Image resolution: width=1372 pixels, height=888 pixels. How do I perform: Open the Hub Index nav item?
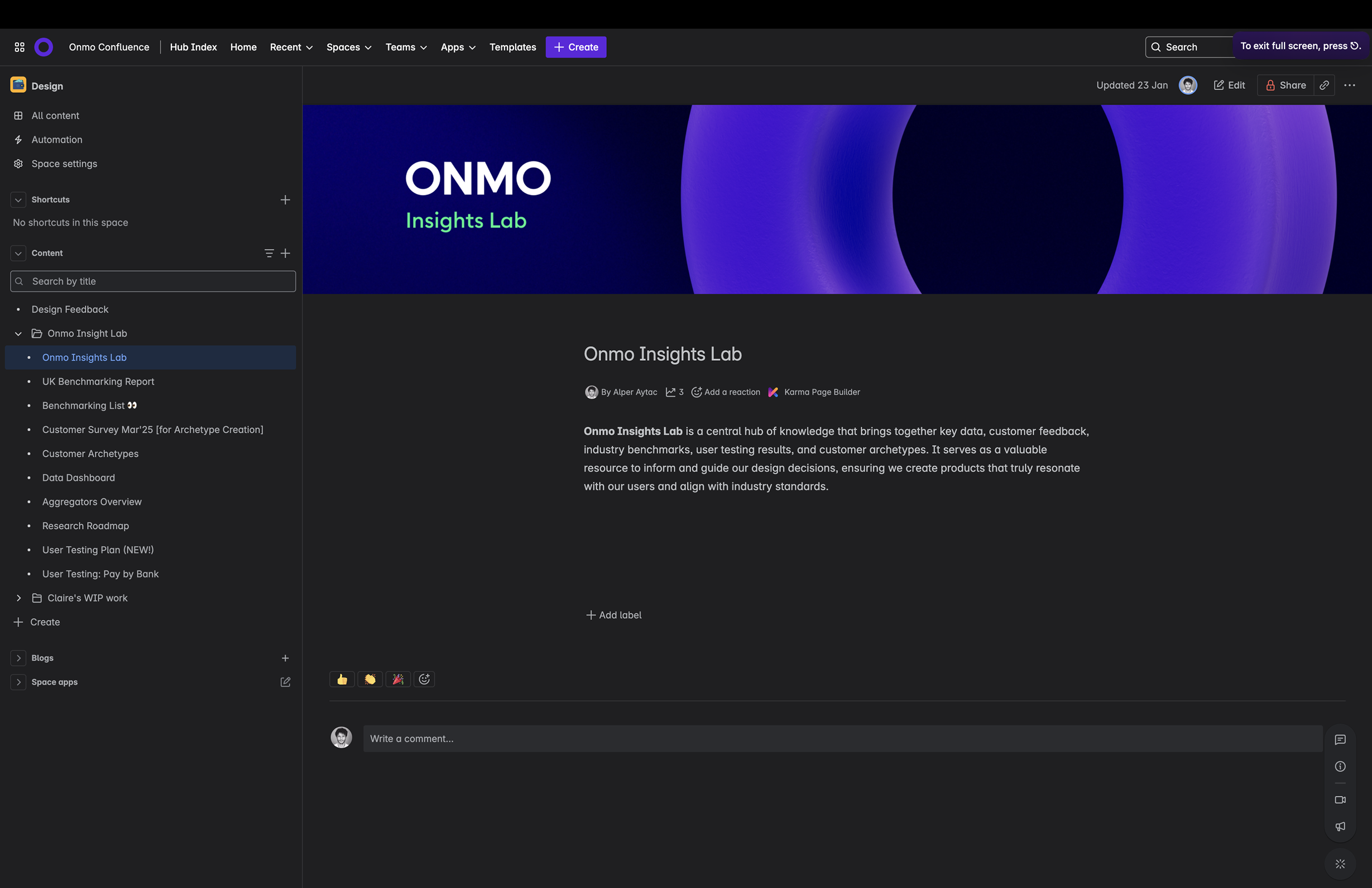click(x=193, y=47)
